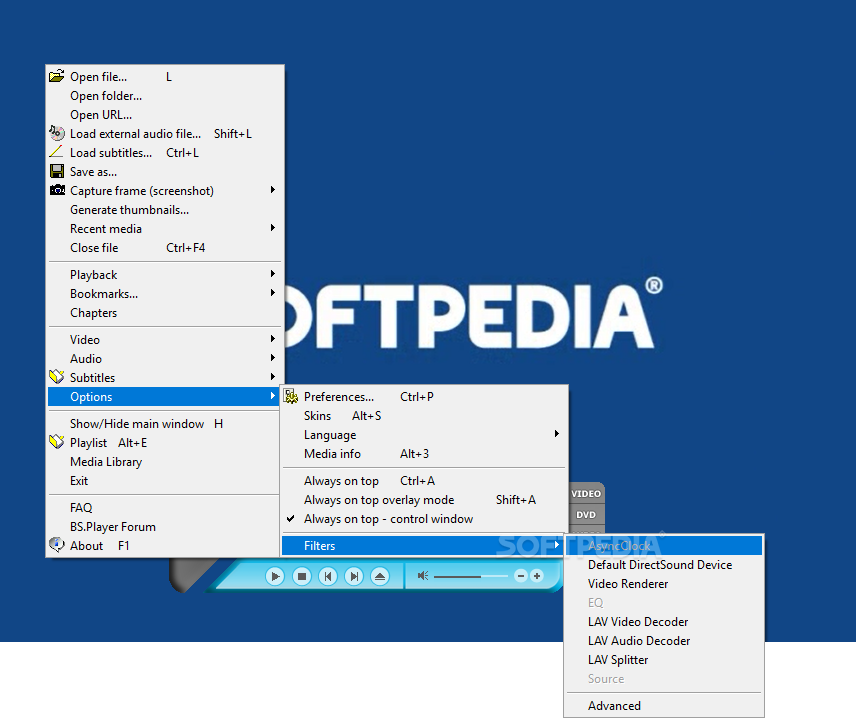Screen dimensions: 856x718
Task: Skip to next track in player
Action: (354, 576)
